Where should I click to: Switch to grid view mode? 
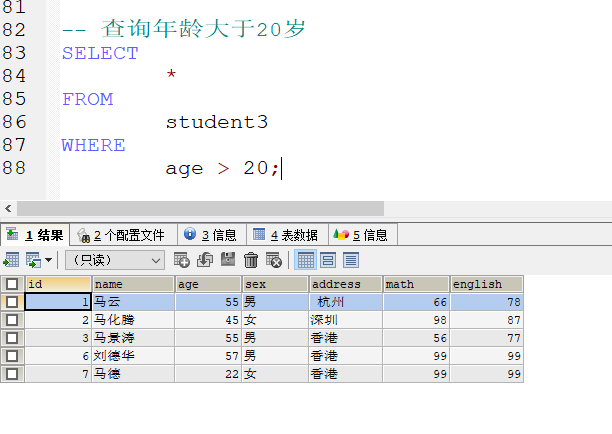[x=305, y=260]
